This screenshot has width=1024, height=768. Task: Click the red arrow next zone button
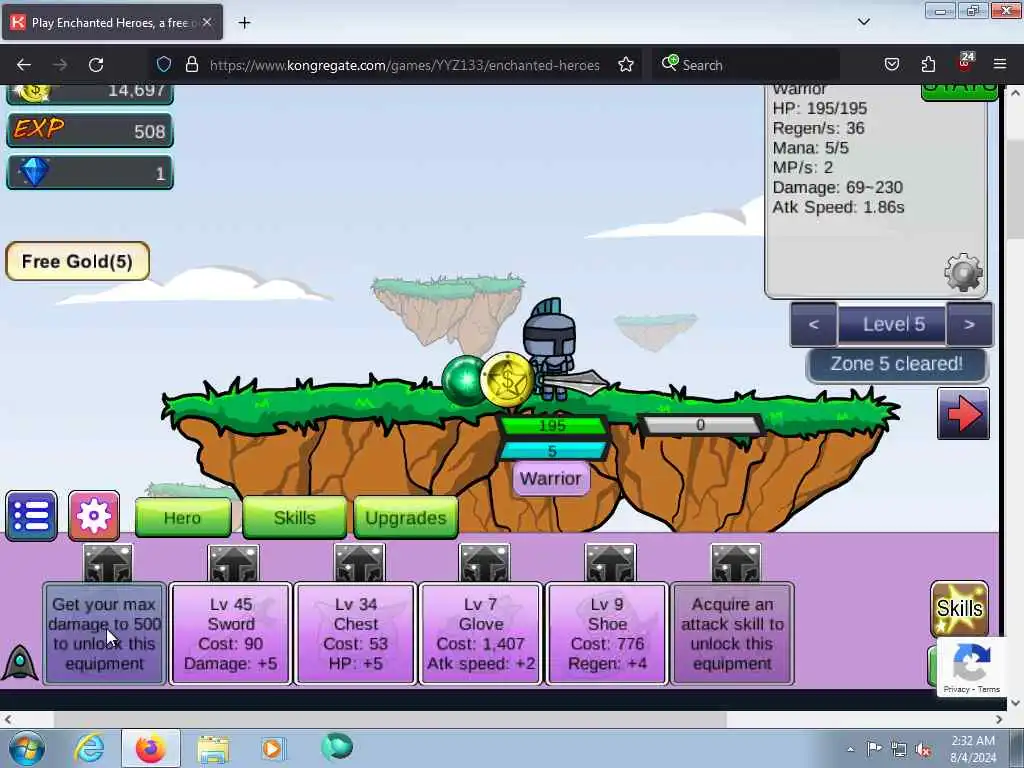tap(963, 413)
